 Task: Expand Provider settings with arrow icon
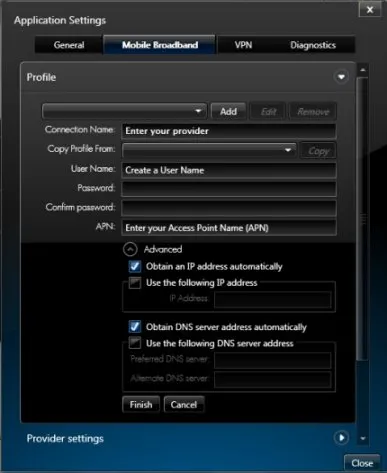(x=341, y=438)
